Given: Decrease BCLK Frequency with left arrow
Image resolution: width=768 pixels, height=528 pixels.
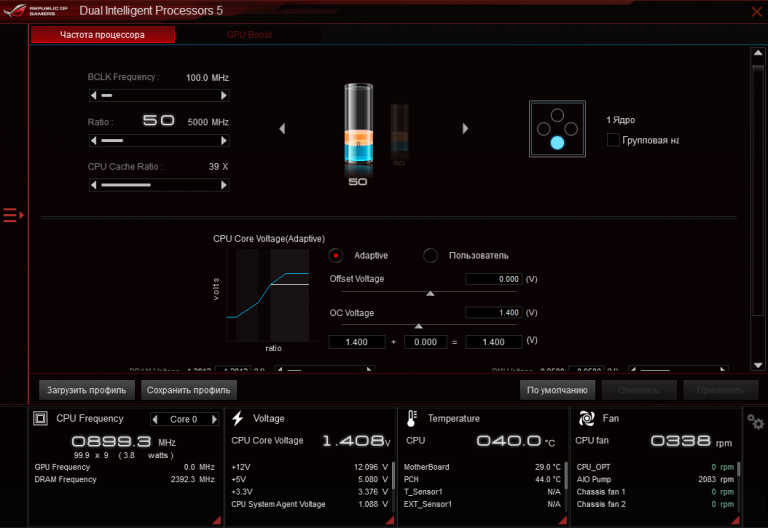Looking at the screenshot, I should point(94,96).
